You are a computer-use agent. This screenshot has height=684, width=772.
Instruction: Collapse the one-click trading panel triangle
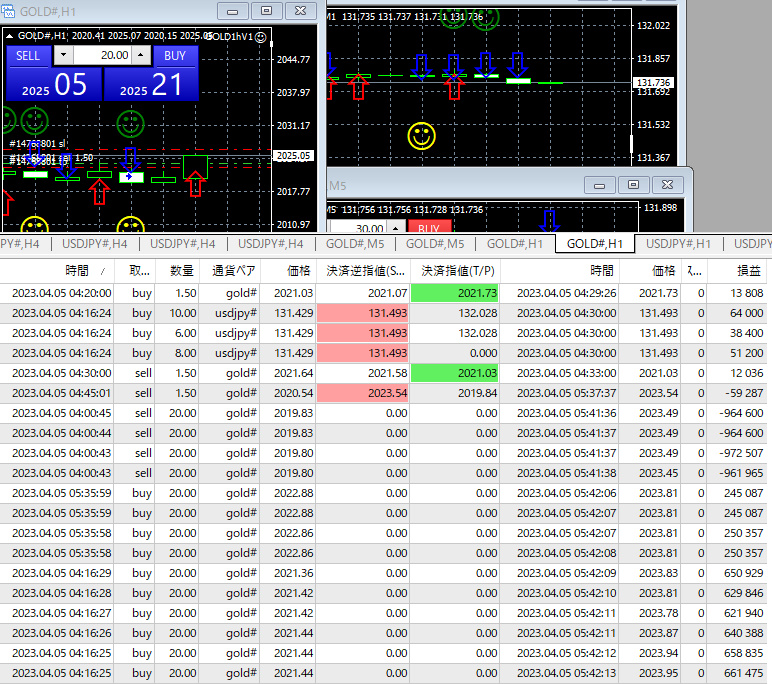pyautogui.click(x=9, y=36)
